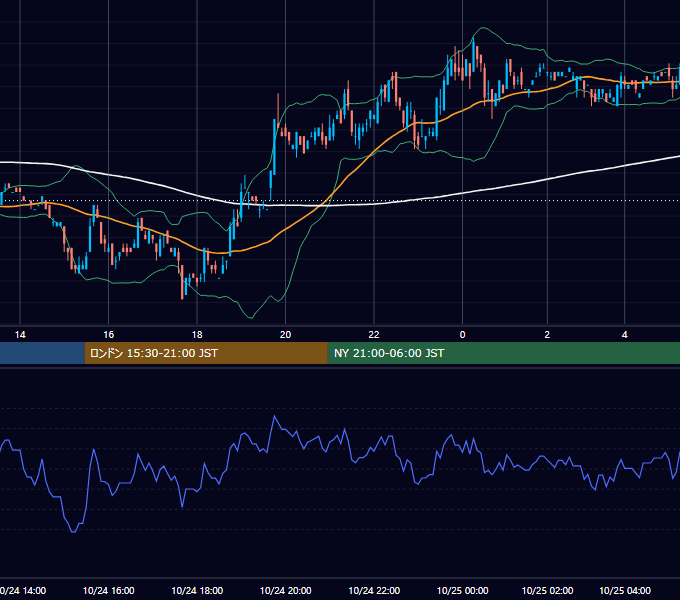
Task: Click the 10/25 04:00 date label
Action: click(624, 590)
